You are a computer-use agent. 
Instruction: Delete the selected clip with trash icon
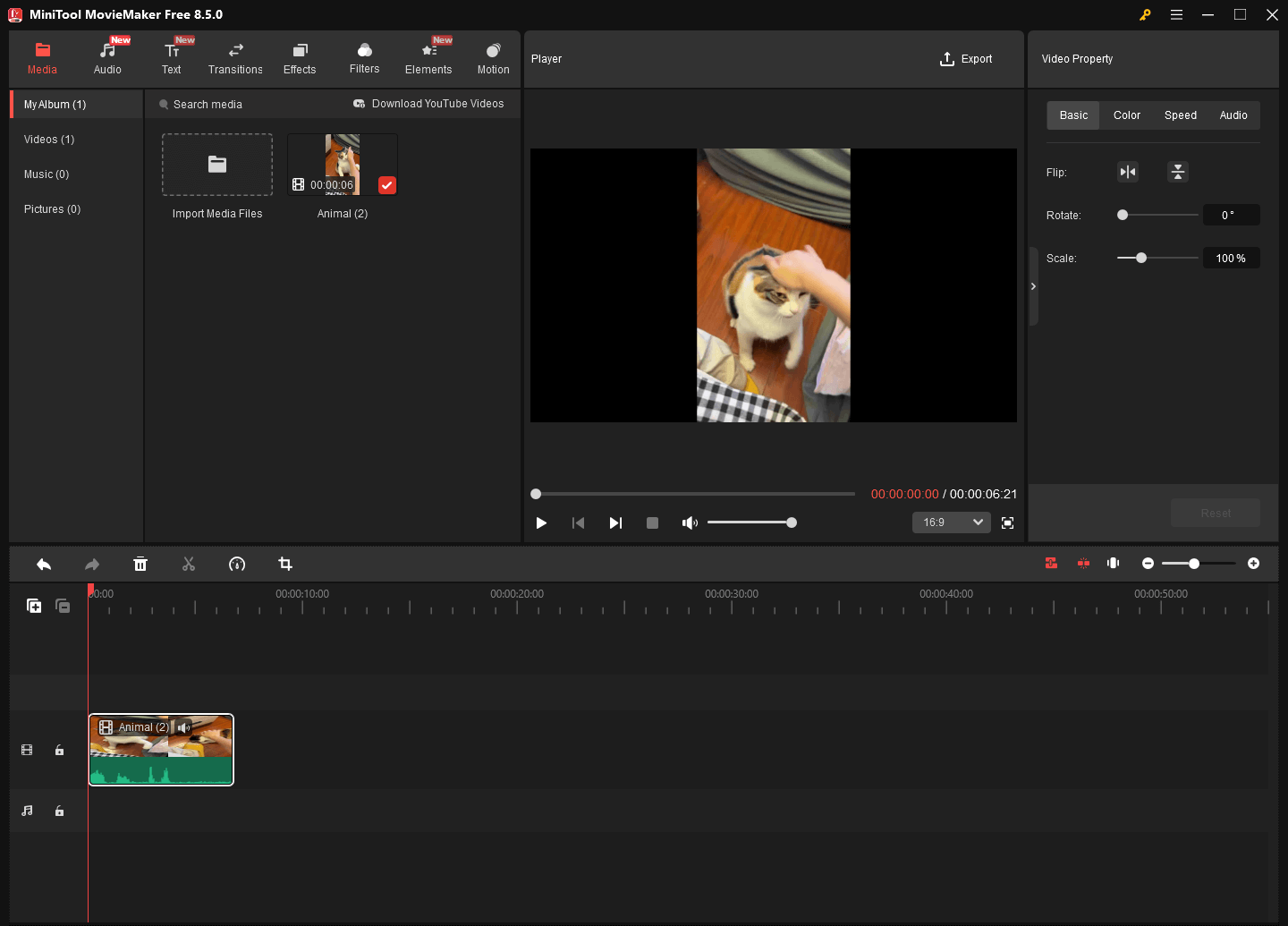140,564
